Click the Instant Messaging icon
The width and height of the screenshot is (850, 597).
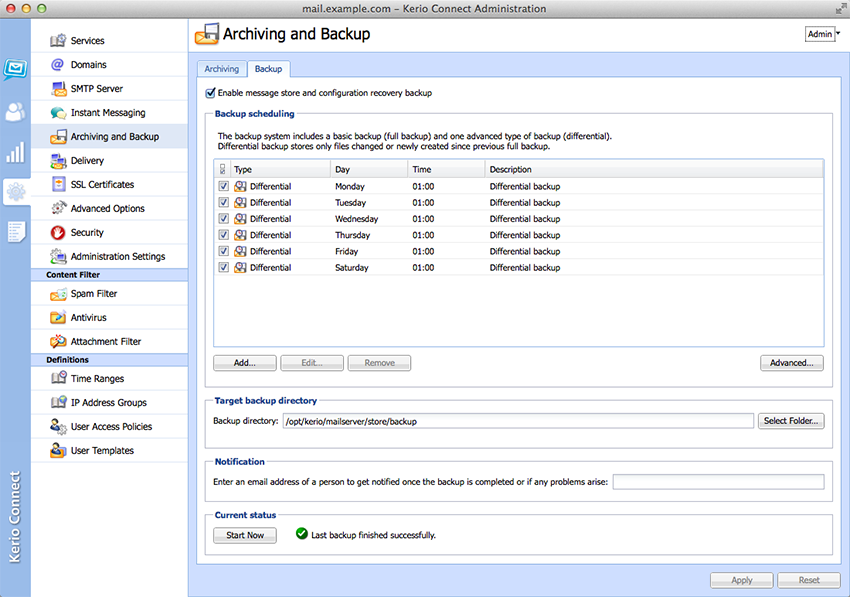tap(58, 113)
